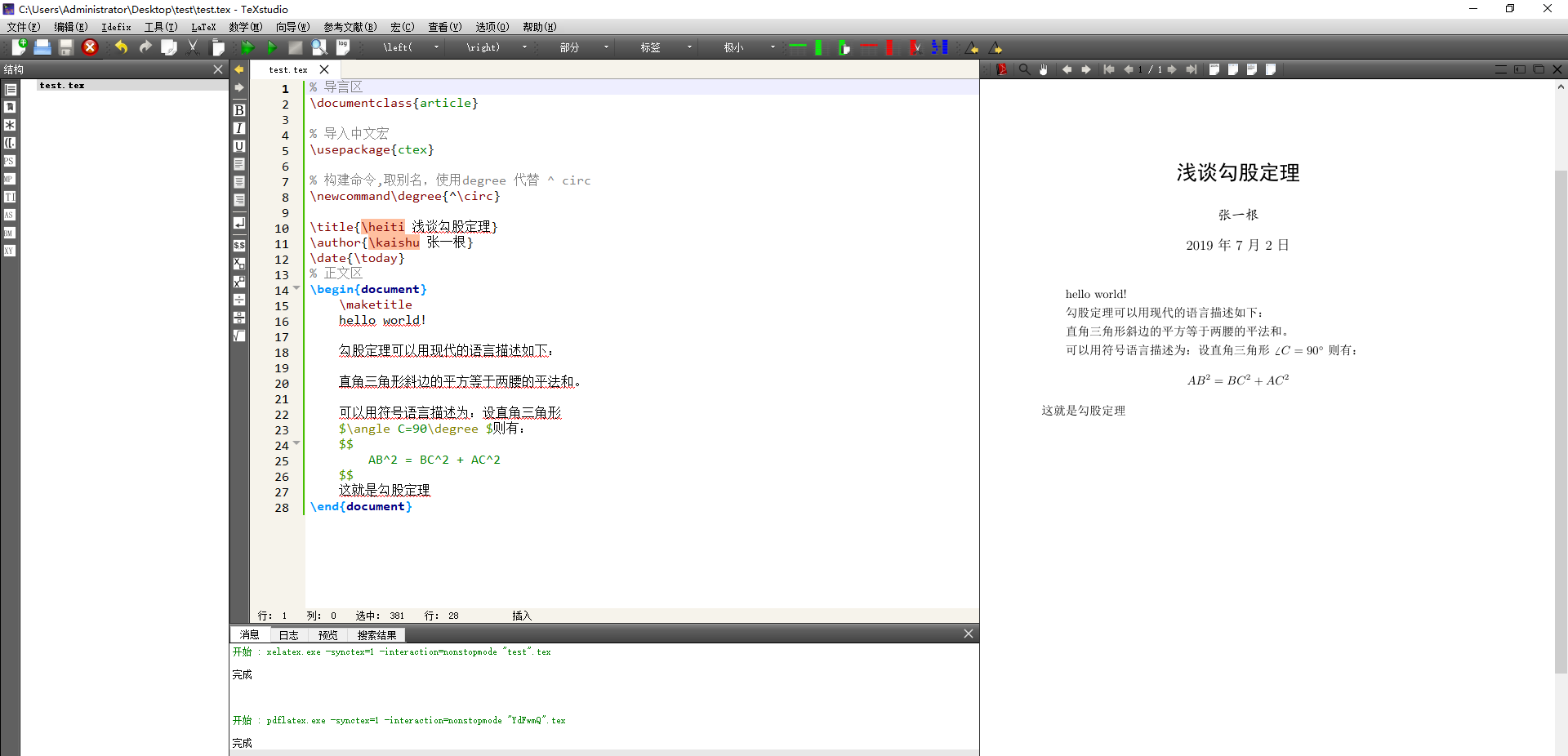
Task: Switch to the 消息 messages tab
Action: [249, 635]
